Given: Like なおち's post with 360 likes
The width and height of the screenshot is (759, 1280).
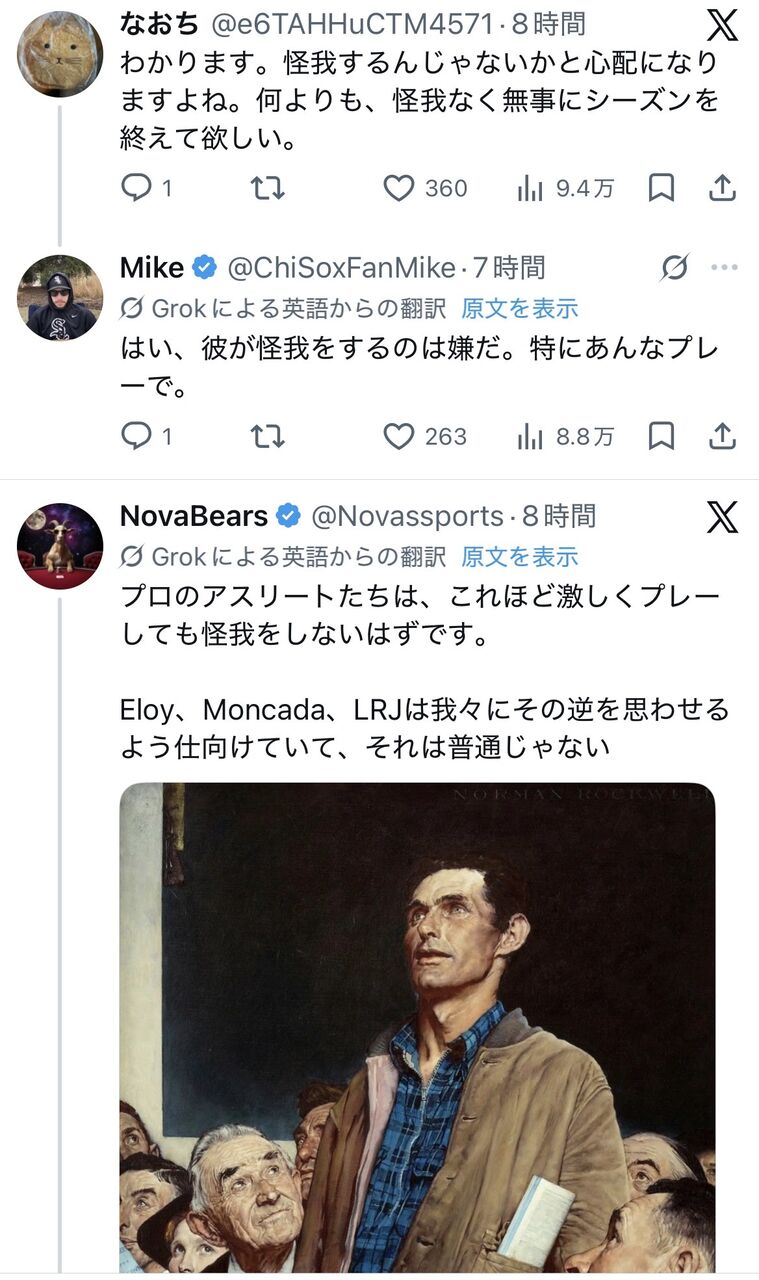Looking at the screenshot, I should pyautogui.click(x=399, y=188).
